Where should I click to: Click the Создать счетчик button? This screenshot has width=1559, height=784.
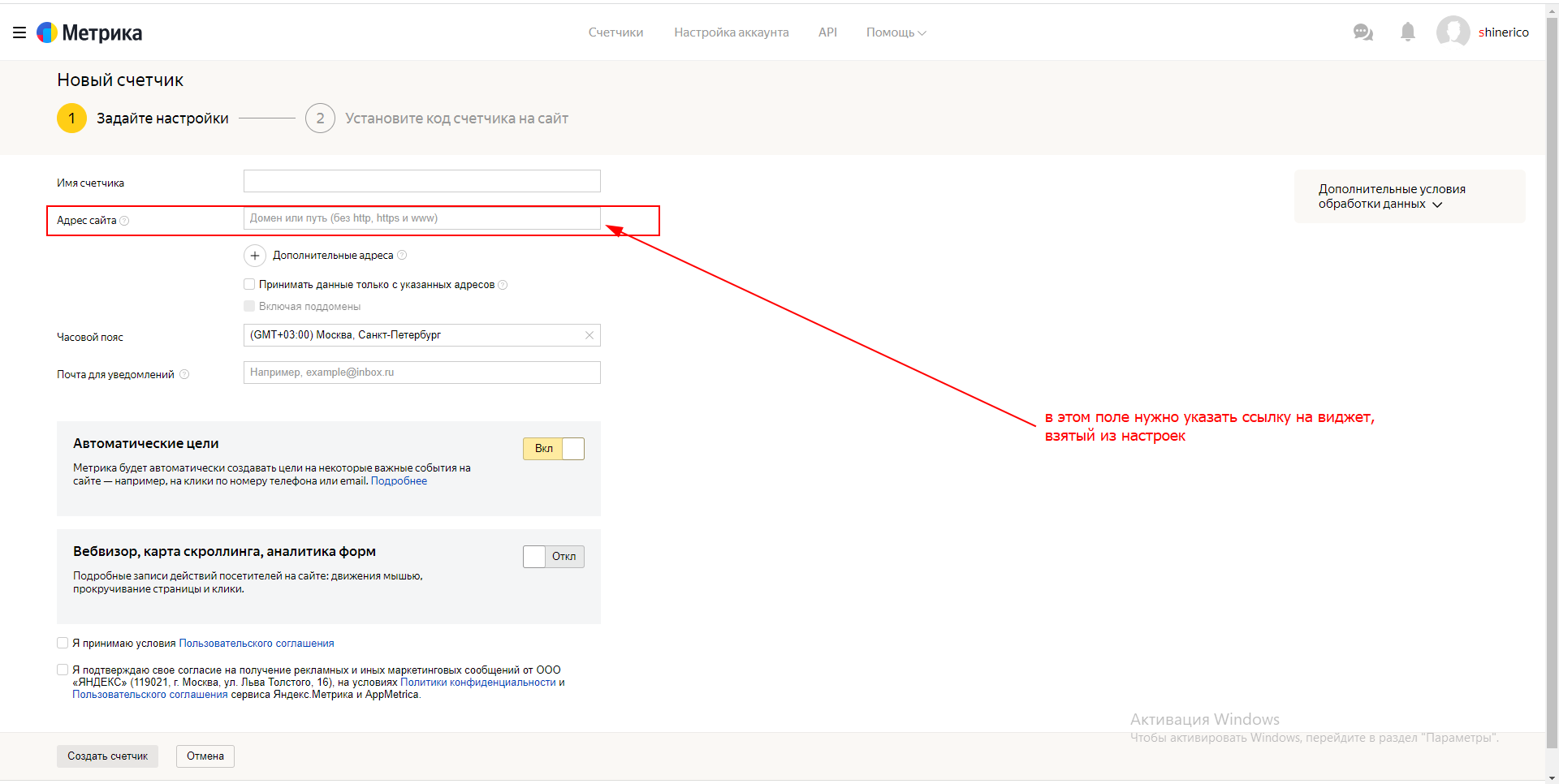click(x=107, y=756)
